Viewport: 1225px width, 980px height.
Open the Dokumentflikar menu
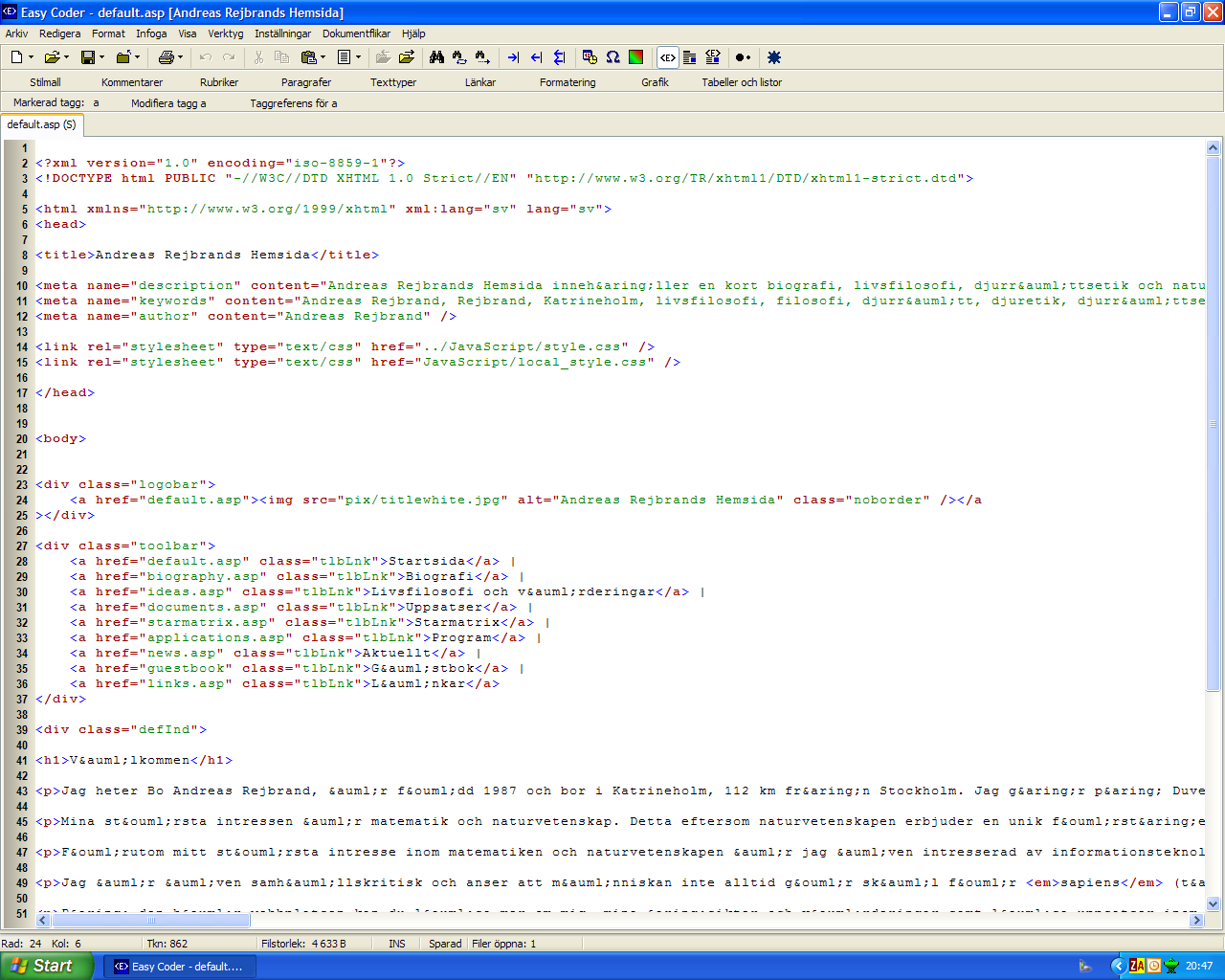pos(356,33)
